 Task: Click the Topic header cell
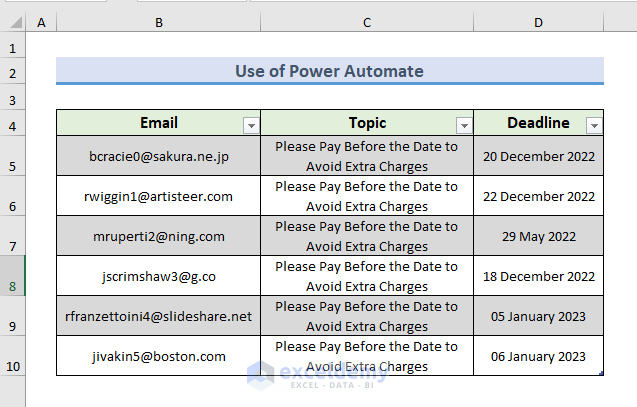[x=367, y=123]
